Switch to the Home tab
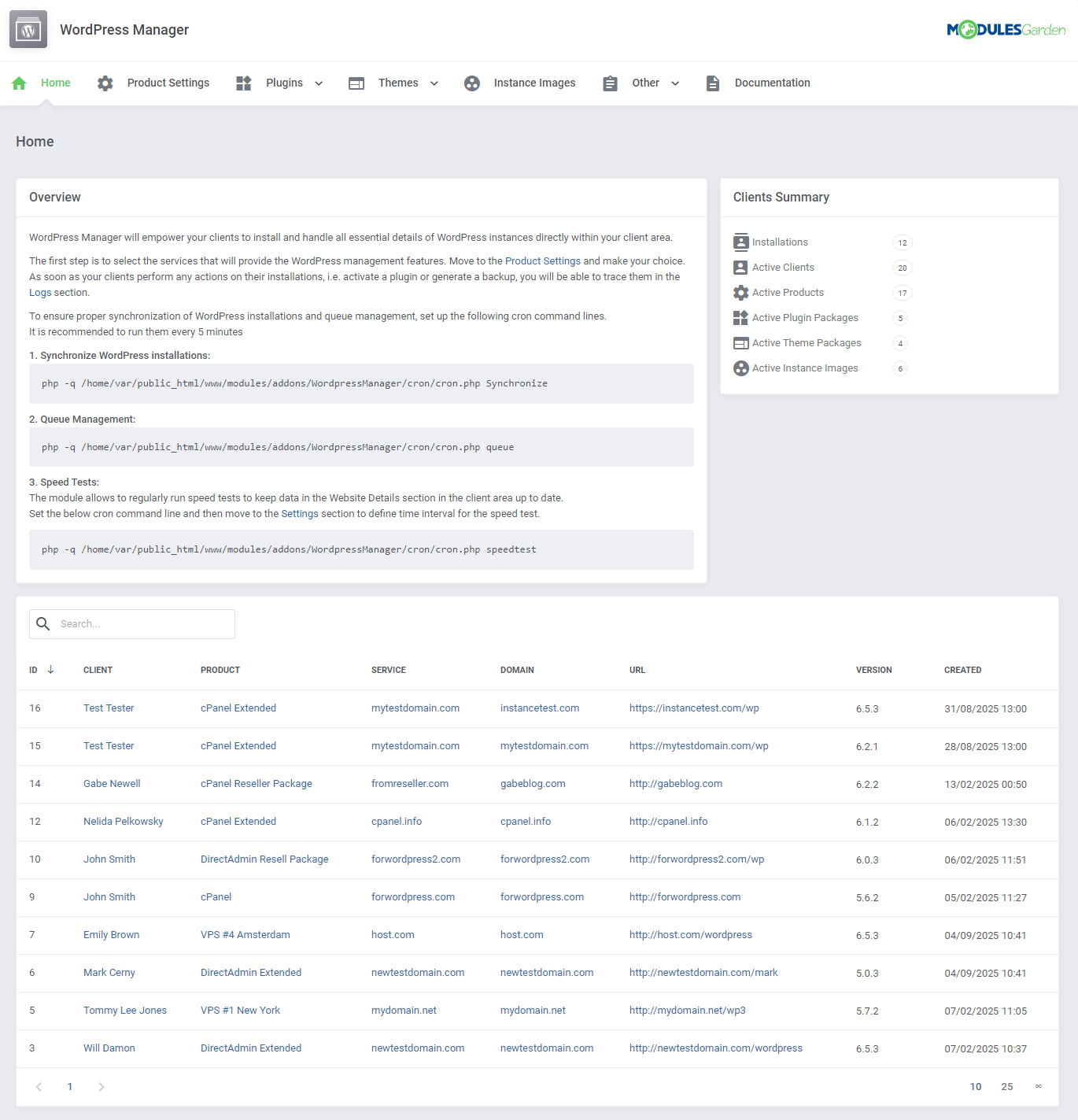The height and width of the screenshot is (1120, 1078). pos(55,83)
